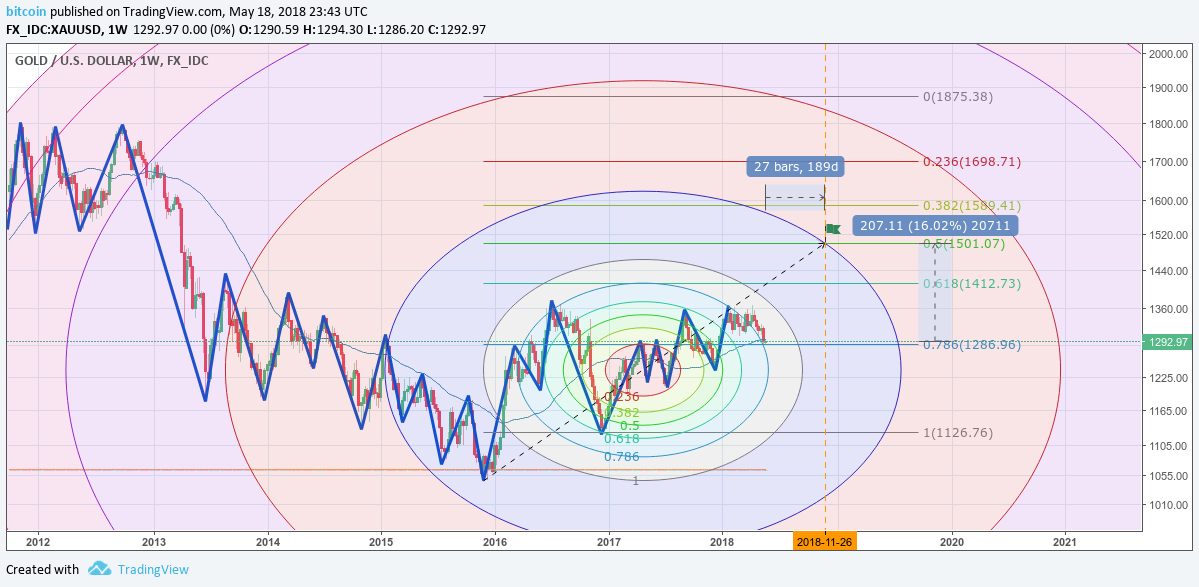Viewport: 1199px width, 587px height.
Task: Click the 2018 time axis label
Action: coord(722,542)
